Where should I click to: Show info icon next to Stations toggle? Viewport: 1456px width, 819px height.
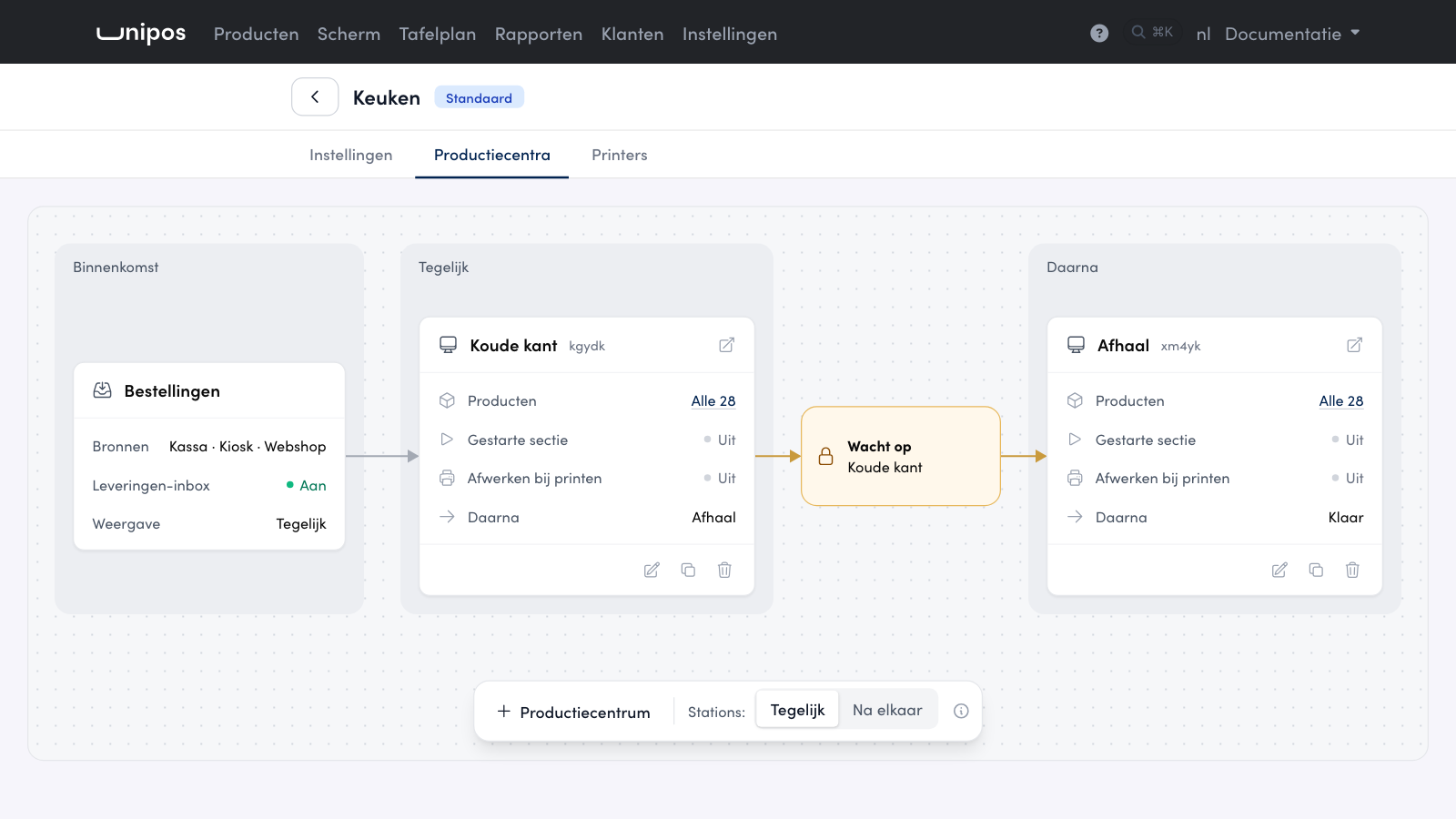click(x=961, y=712)
